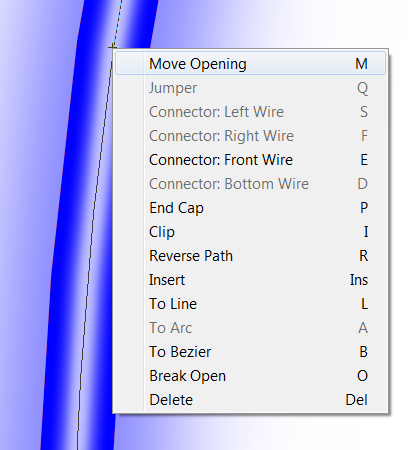Click the Del shortcut label
417x450 pixels.
coord(356,400)
